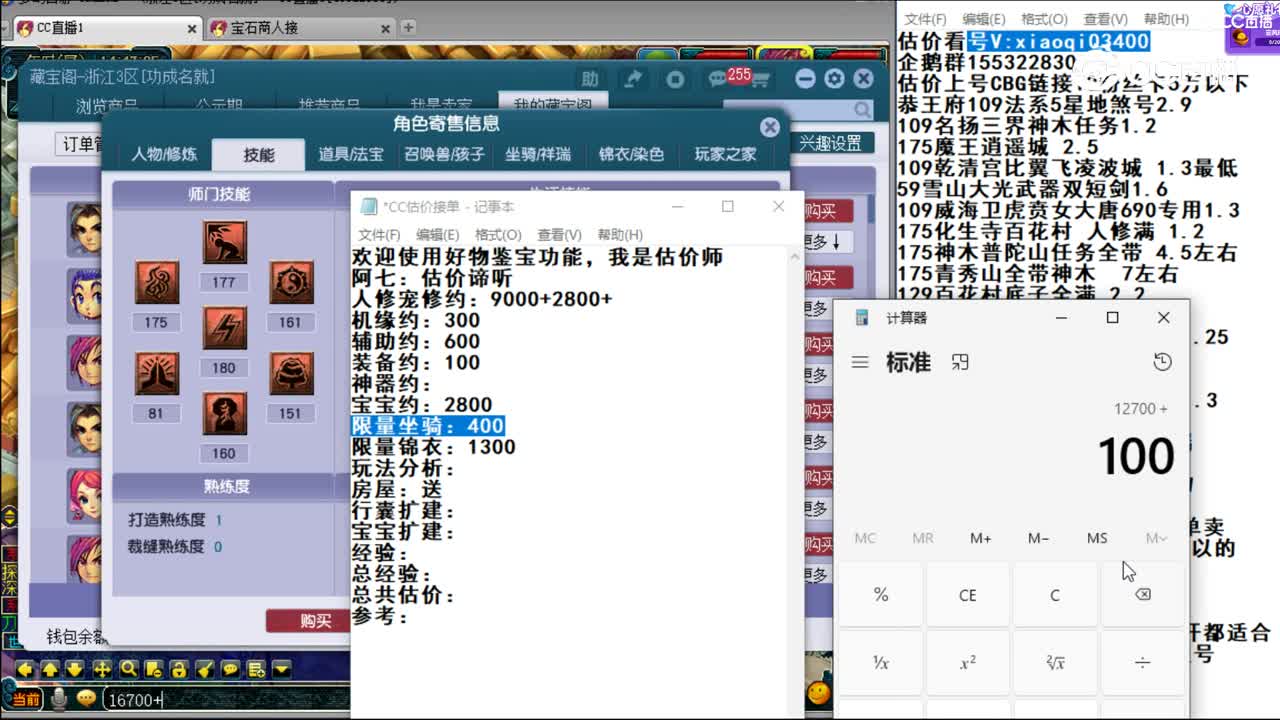Click 兴趣设置 button

click(830, 143)
